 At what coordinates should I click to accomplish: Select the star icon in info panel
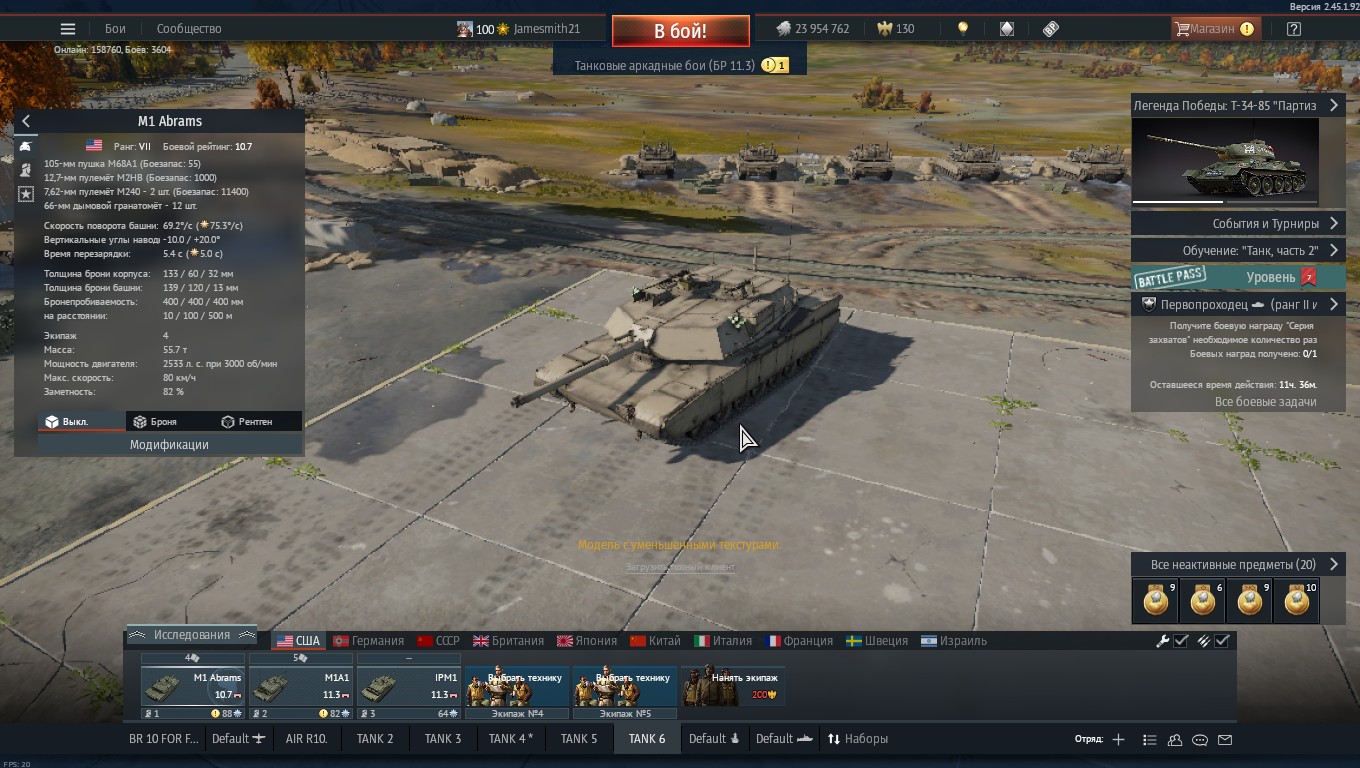tap(26, 194)
